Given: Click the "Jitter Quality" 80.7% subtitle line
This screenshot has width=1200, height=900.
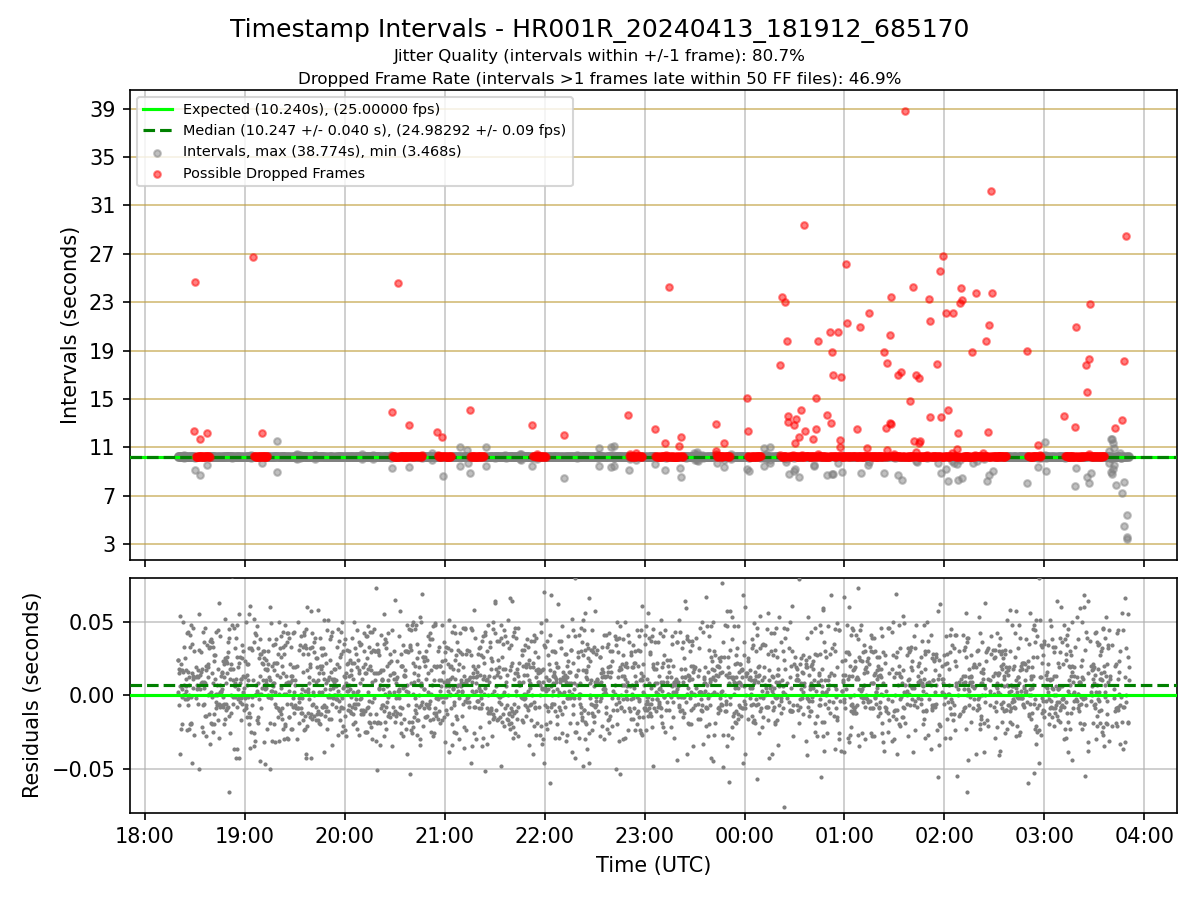Looking at the screenshot, I should [x=599, y=56].
